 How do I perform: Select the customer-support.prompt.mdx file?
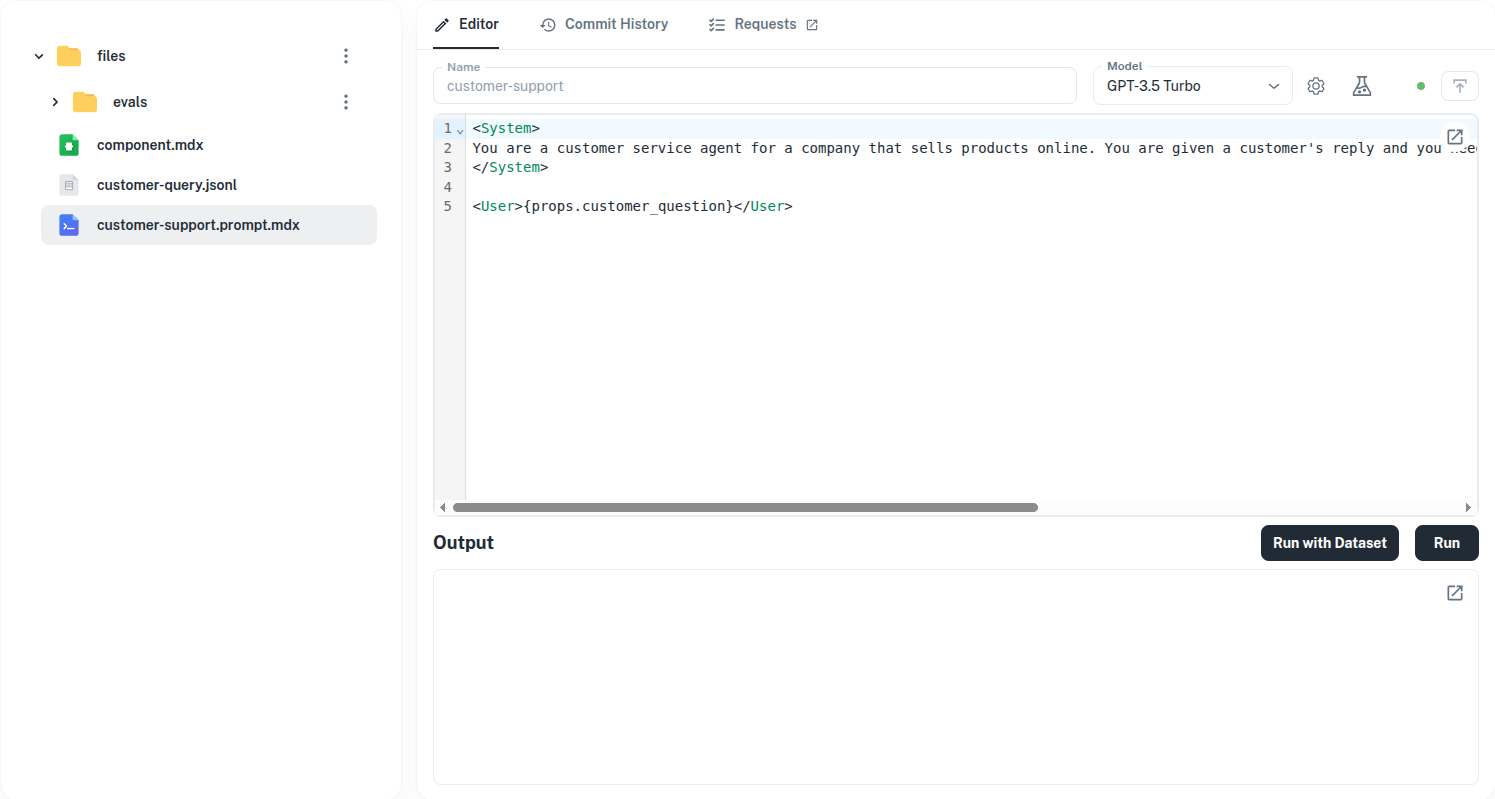[x=209, y=225]
